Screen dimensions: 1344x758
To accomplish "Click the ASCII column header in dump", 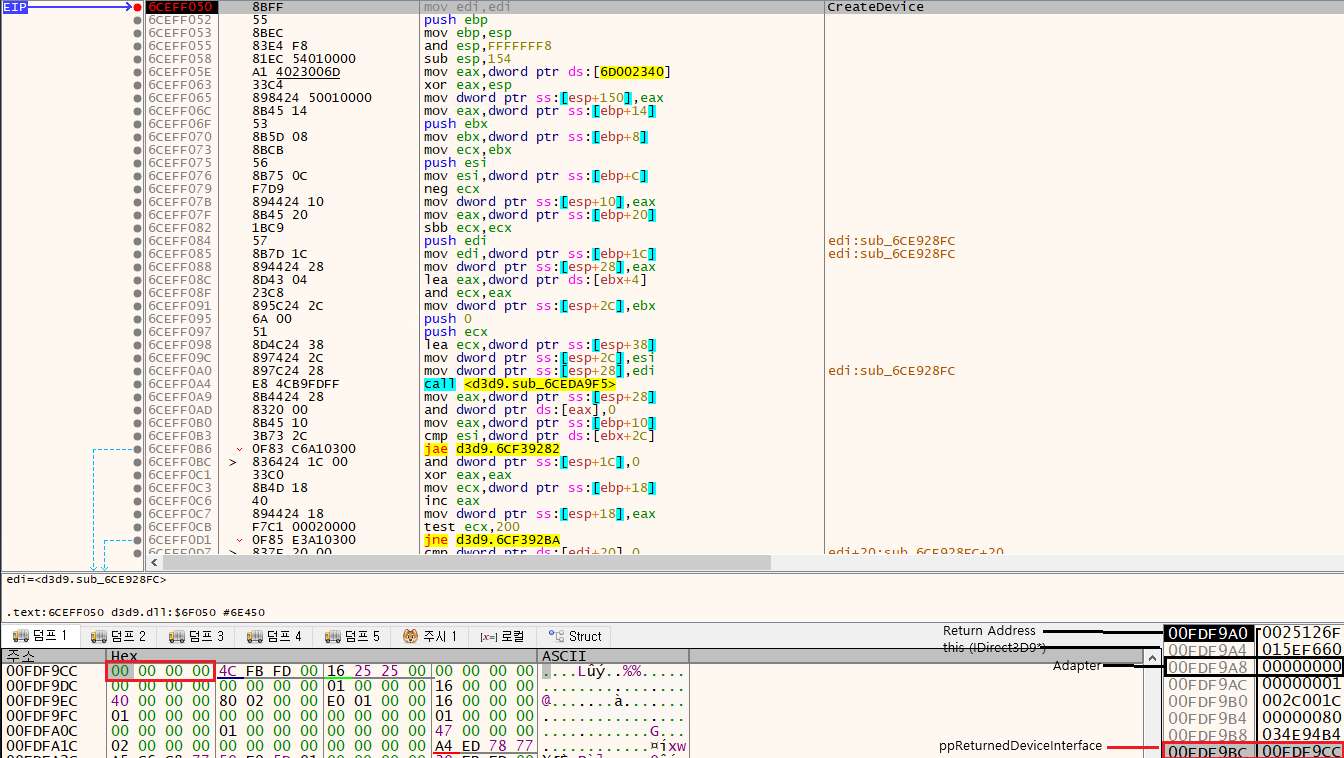I will tap(612, 656).
